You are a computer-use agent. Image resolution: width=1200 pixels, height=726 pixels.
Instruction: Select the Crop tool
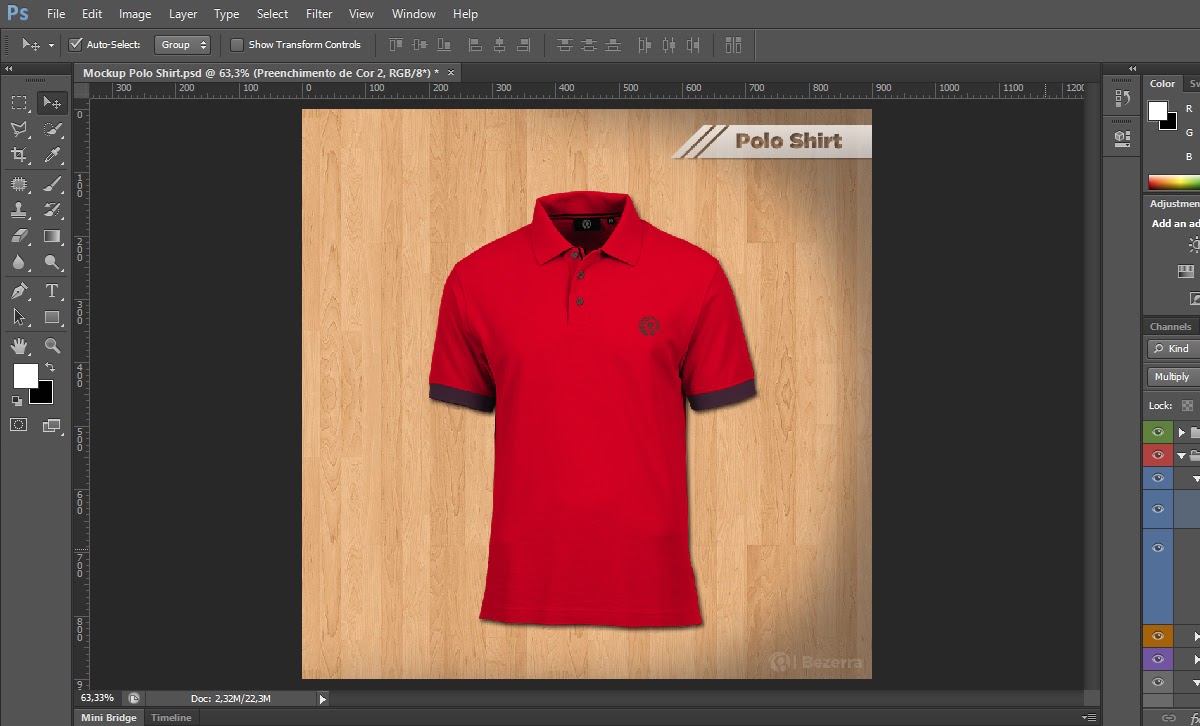21,152
